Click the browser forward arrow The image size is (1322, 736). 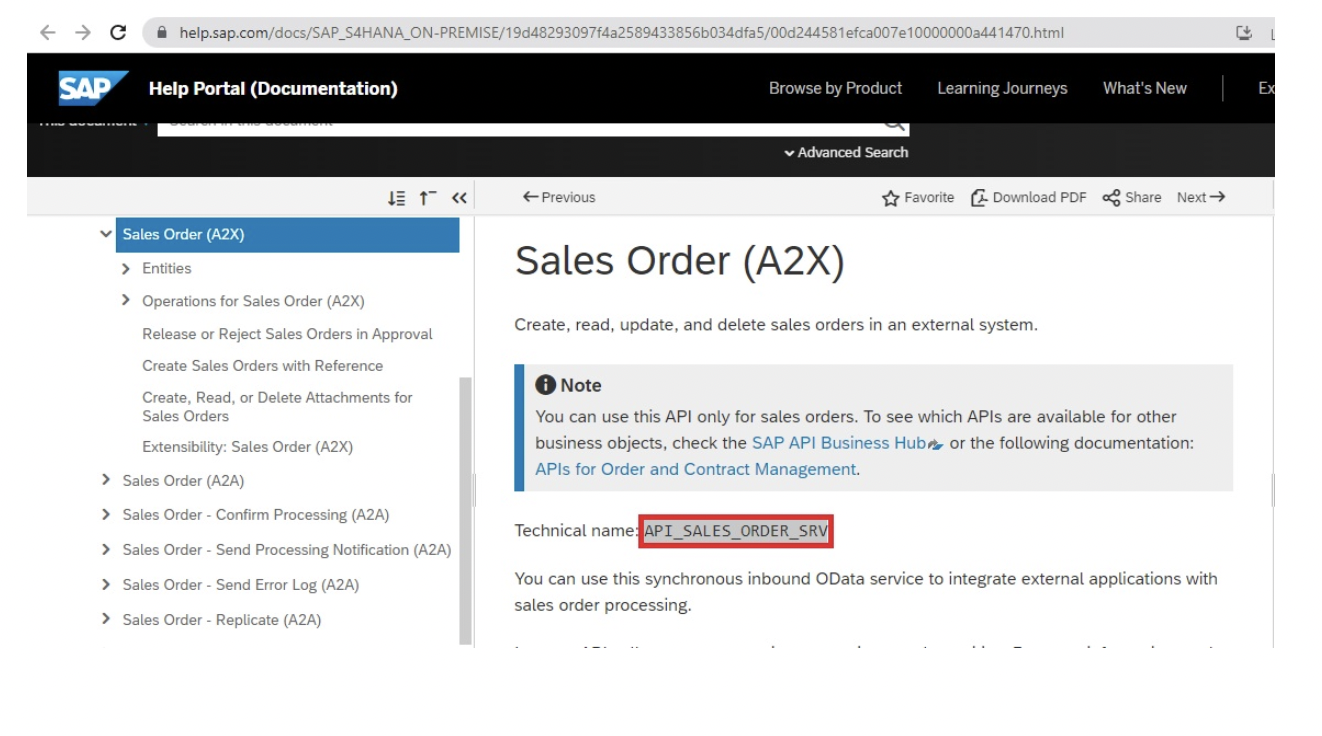(x=82, y=33)
